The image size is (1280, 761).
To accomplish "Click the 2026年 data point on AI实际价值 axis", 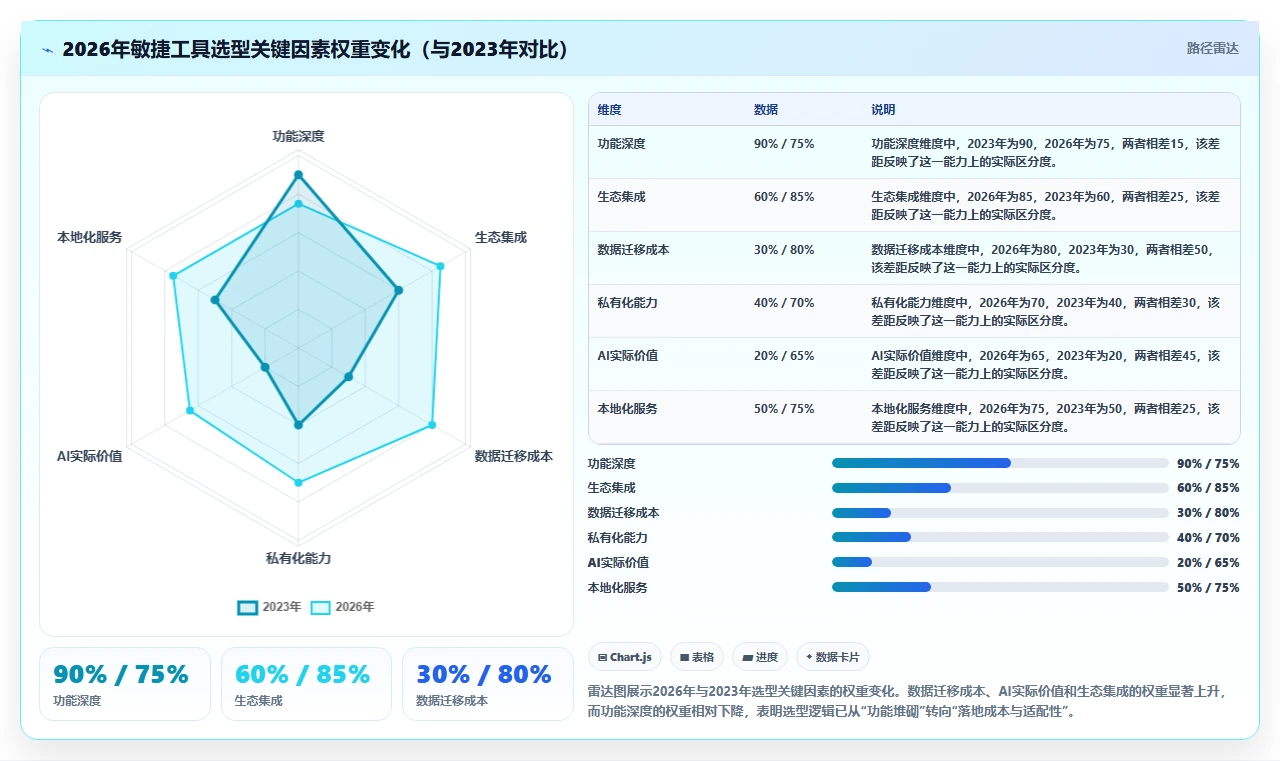I will pyautogui.click(x=190, y=411).
